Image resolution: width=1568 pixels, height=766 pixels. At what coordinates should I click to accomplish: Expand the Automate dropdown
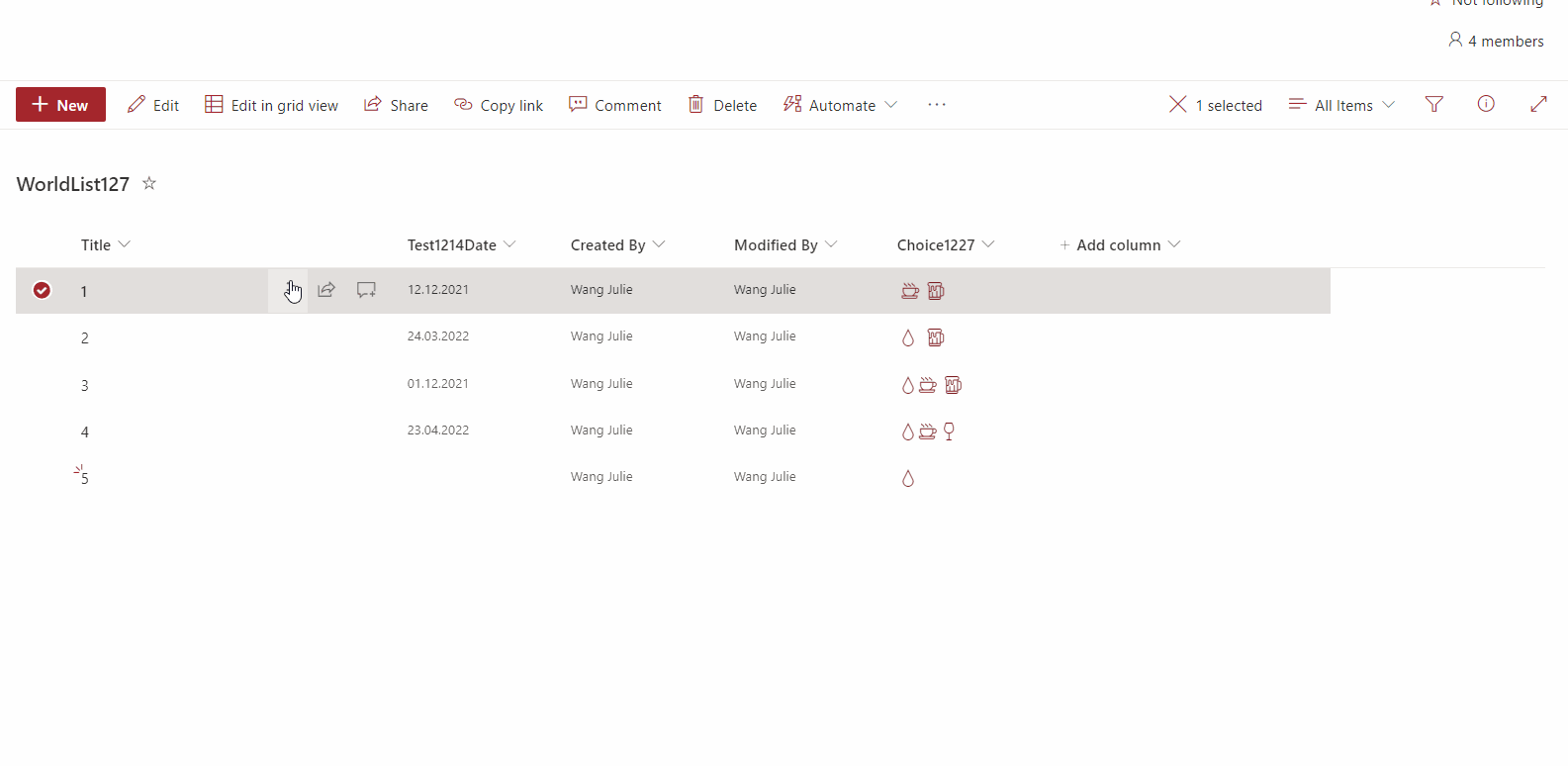(x=841, y=105)
